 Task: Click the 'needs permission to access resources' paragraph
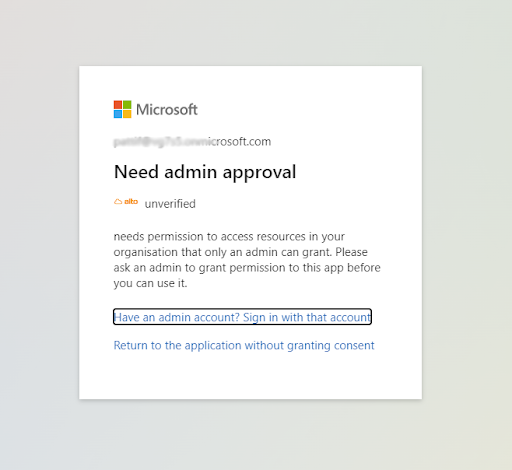247,260
